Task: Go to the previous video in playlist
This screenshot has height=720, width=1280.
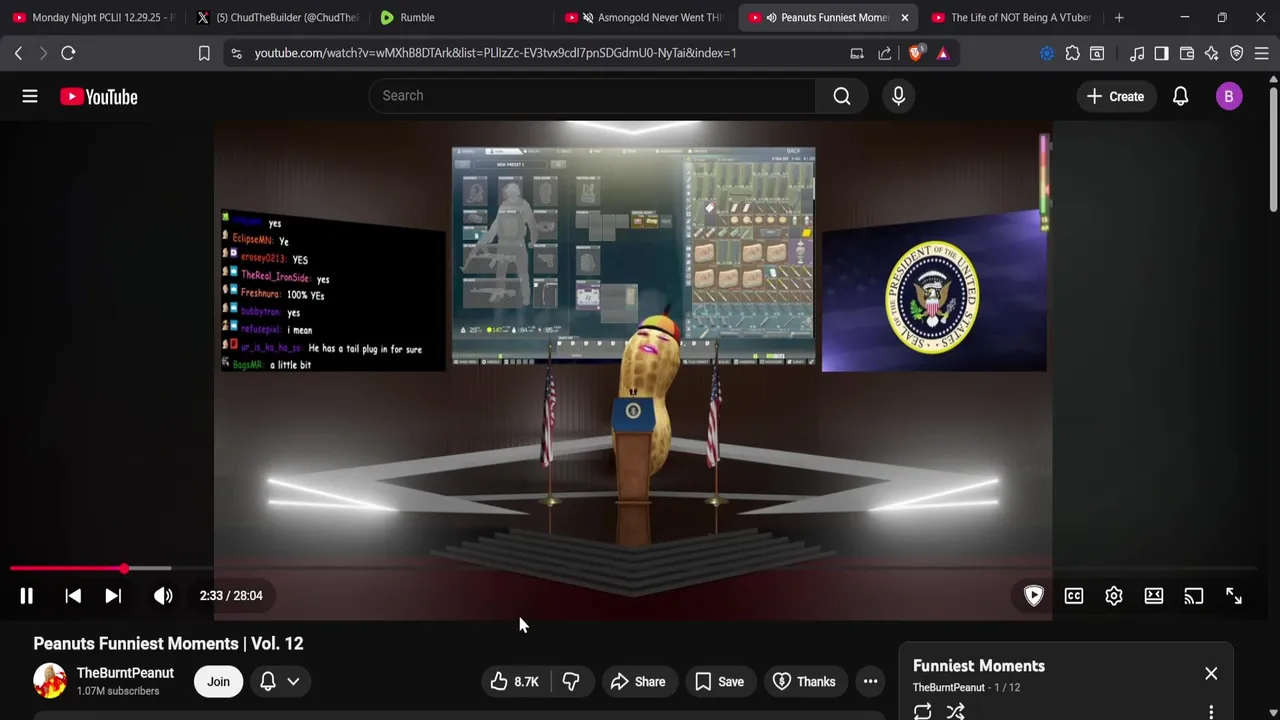Action: tap(73, 596)
